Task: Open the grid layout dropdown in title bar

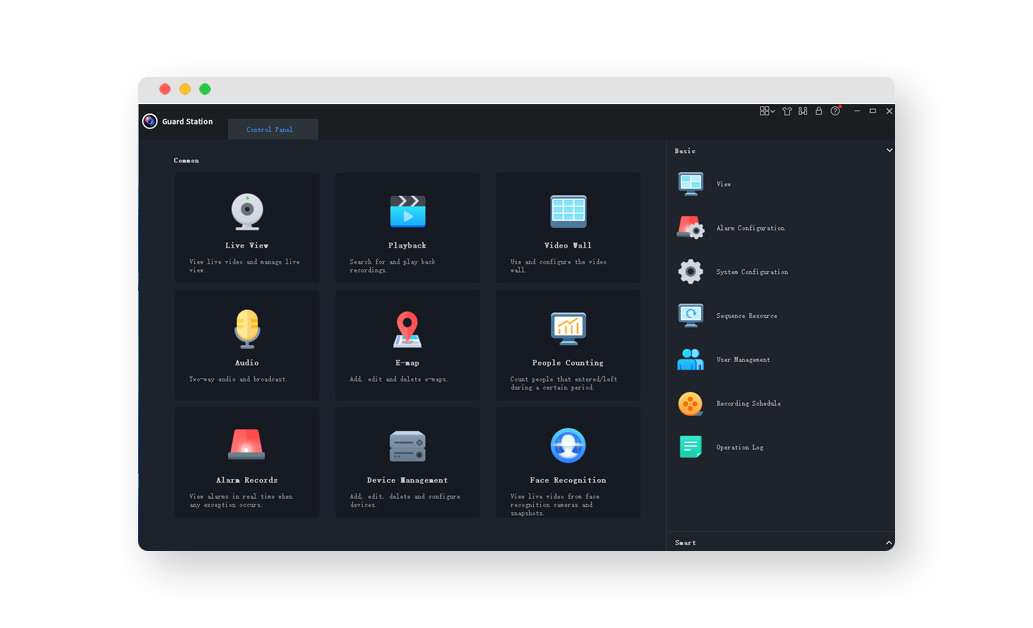Action: pos(767,111)
